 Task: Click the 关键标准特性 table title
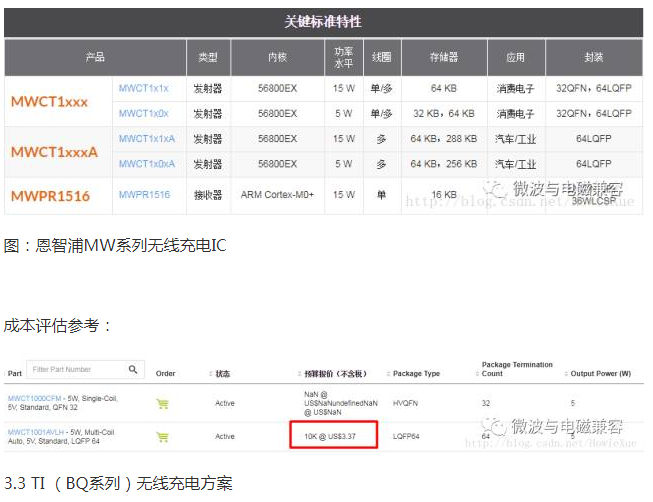click(x=323, y=22)
